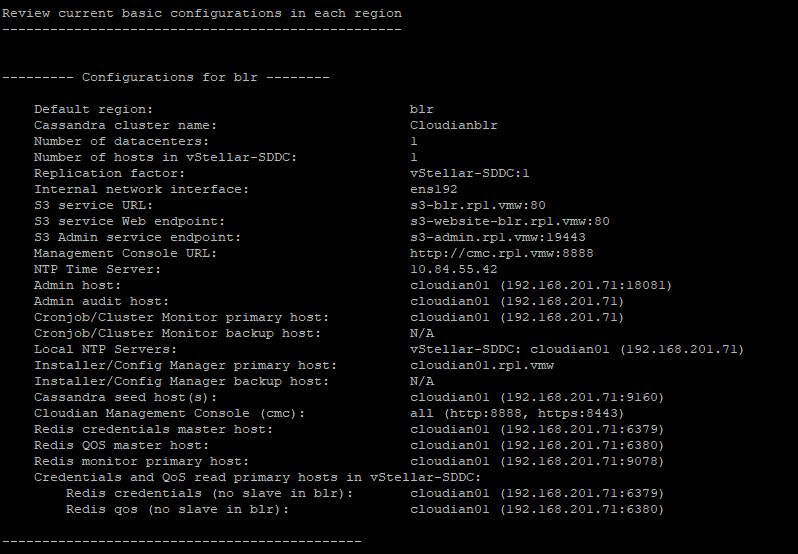Click the N/A value for Cronjob backup host
Image resolution: width=798 pixels, height=554 pixels.
[x=422, y=333]
